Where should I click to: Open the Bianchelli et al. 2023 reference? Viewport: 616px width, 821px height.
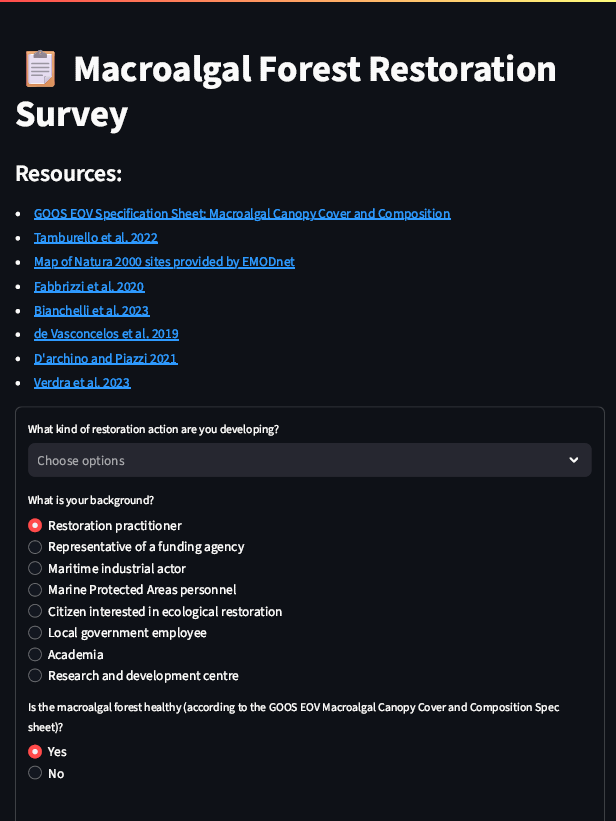[91, 310]
